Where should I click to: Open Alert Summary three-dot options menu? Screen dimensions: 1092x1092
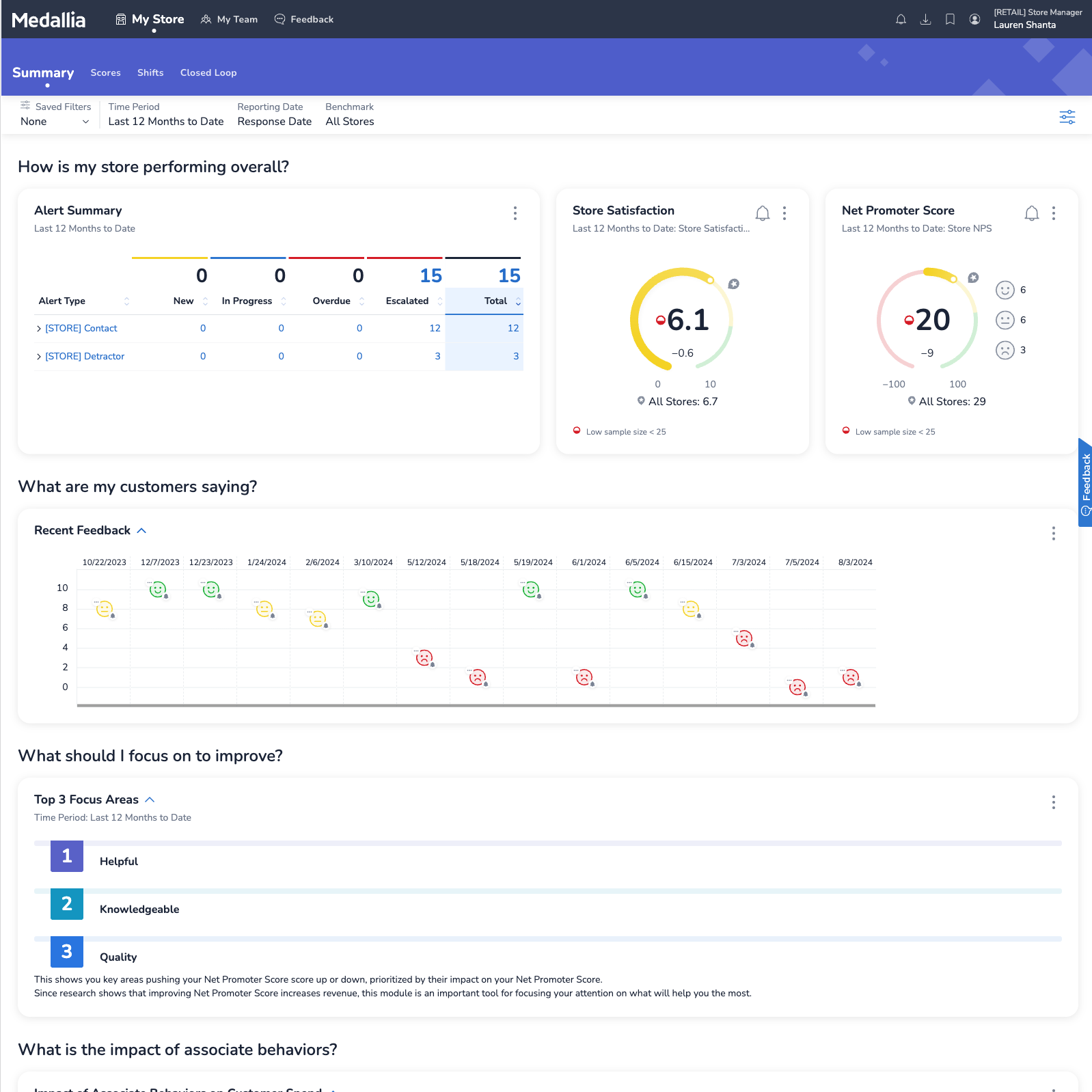click(x=515, y=213)
